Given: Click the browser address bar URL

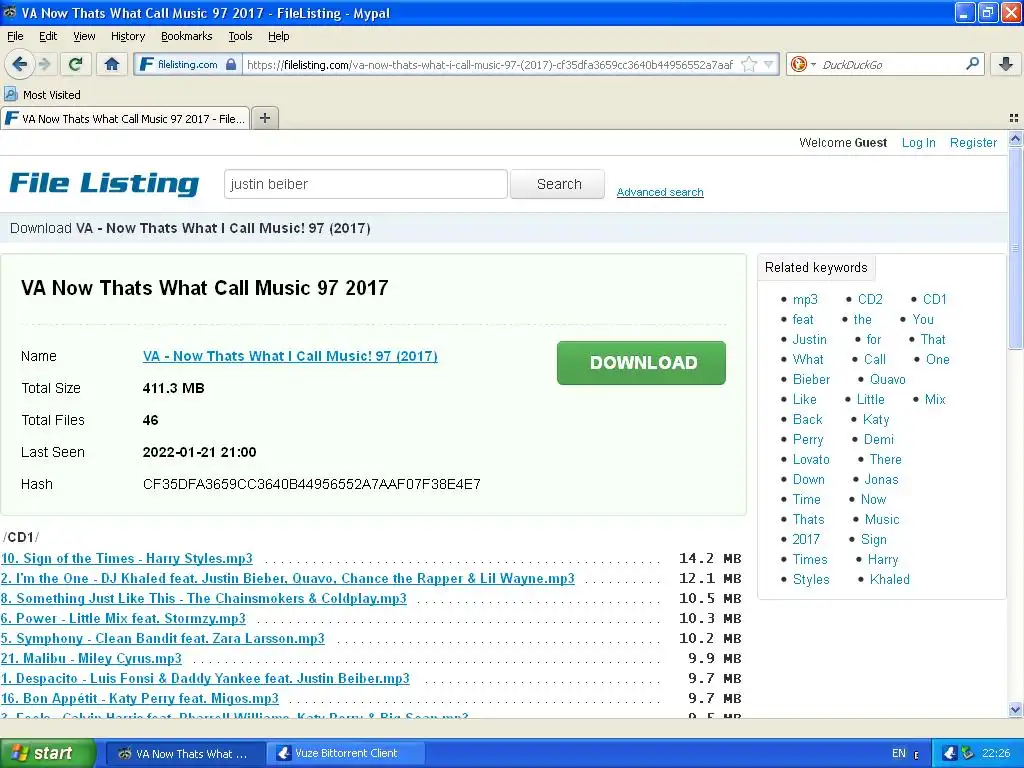Looking at the screenshot, I should [x=490, y=64].
